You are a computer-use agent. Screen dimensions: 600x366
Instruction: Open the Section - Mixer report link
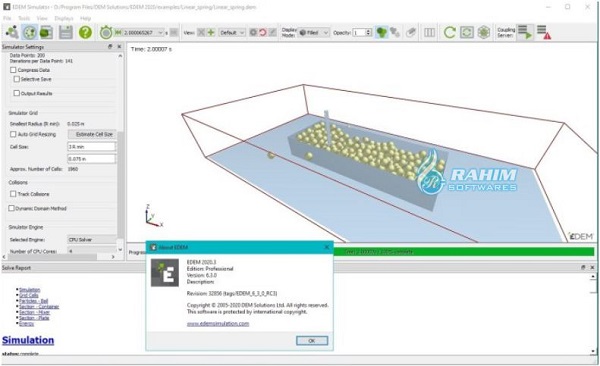[x=34, y=312]
